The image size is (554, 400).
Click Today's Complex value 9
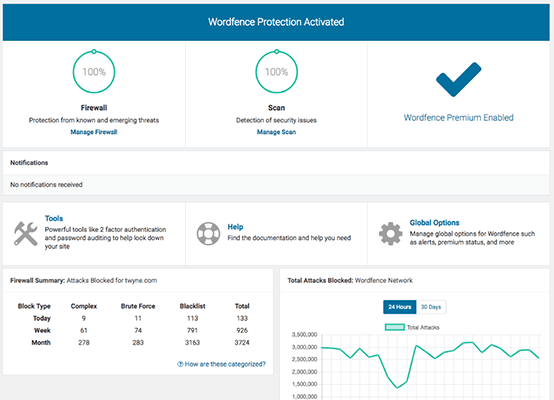[84, 318]
